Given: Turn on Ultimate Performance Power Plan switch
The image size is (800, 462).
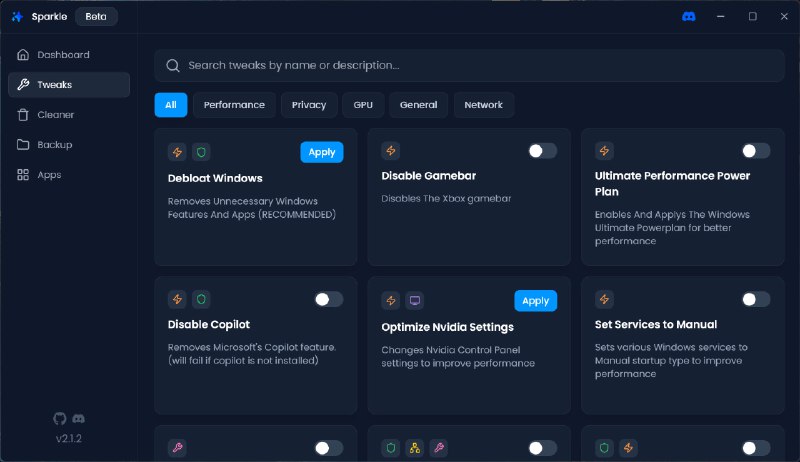Looking at the screenshot, I should (756, 151).
